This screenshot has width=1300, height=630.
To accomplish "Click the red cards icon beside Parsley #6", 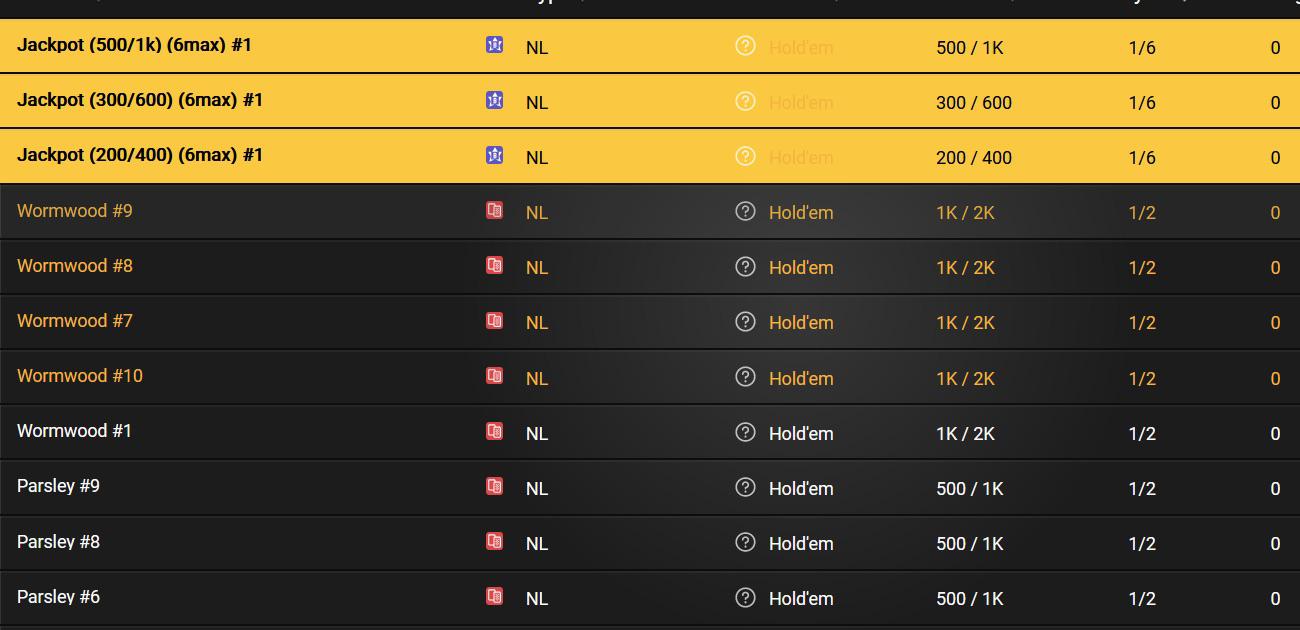I will (495, 596).
